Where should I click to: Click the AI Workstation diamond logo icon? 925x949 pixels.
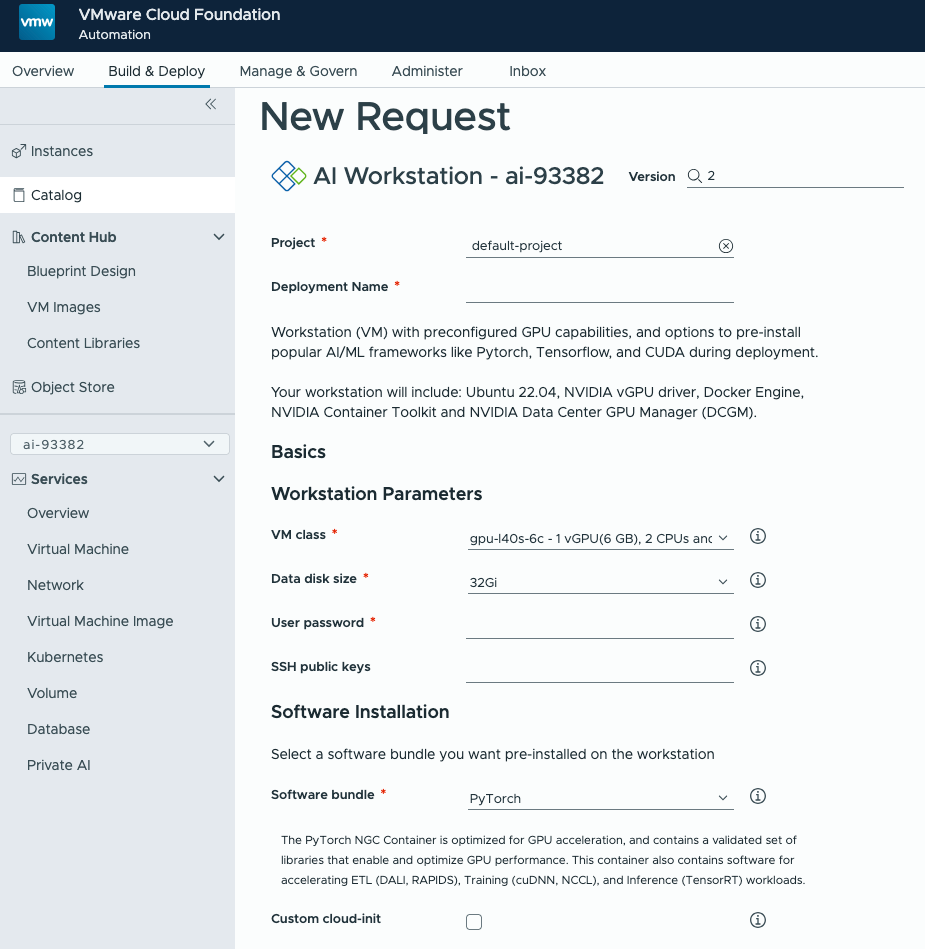coord(289,176)
